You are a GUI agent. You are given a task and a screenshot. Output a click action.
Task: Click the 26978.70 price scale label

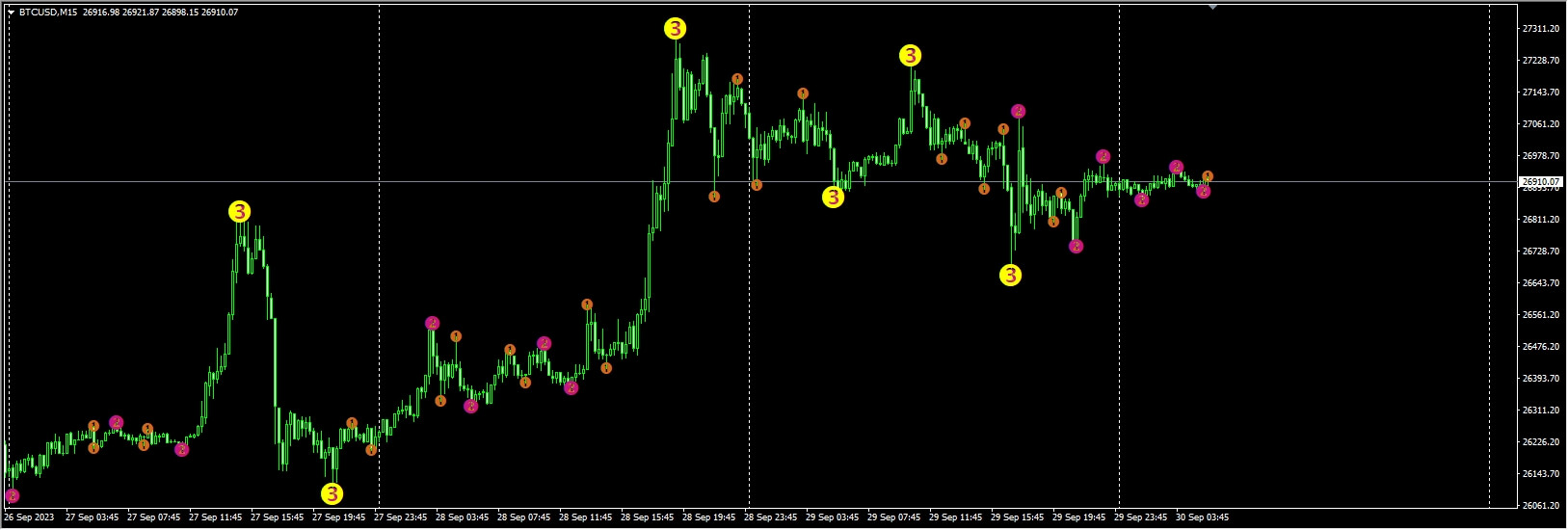(1540, 156)
